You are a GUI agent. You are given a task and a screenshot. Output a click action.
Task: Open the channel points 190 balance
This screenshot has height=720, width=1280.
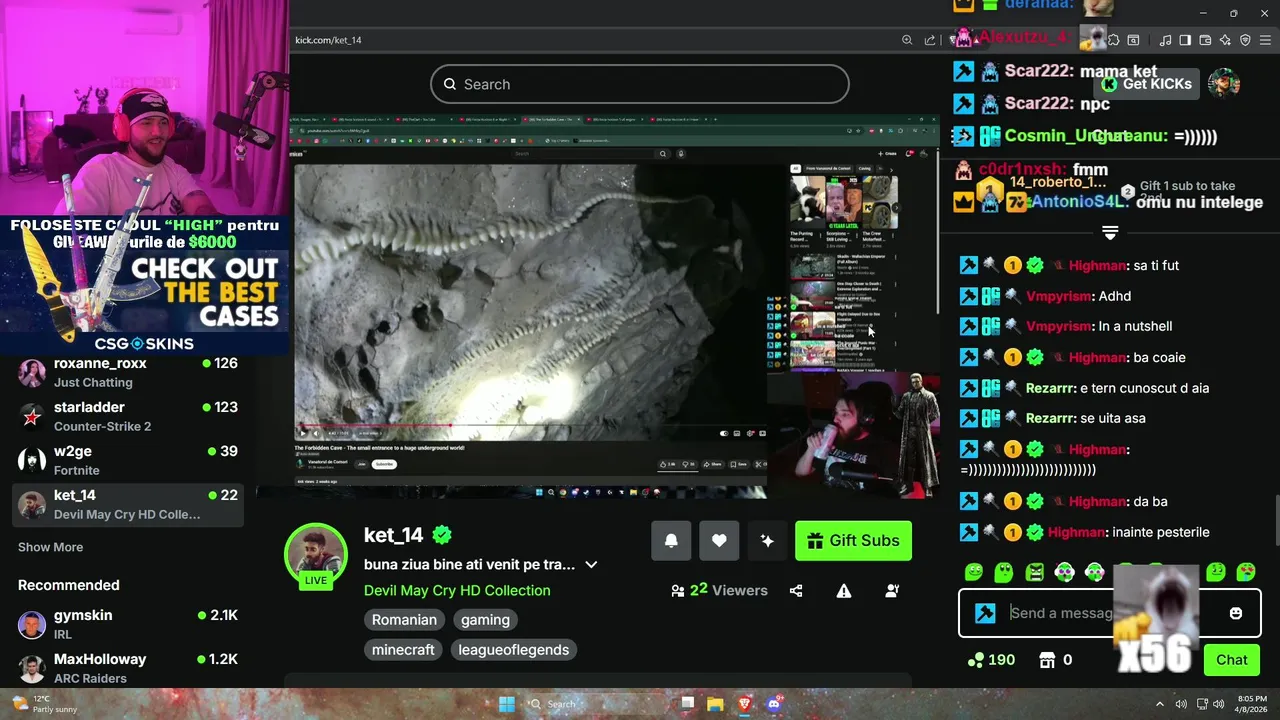click(x=991, y=660)
